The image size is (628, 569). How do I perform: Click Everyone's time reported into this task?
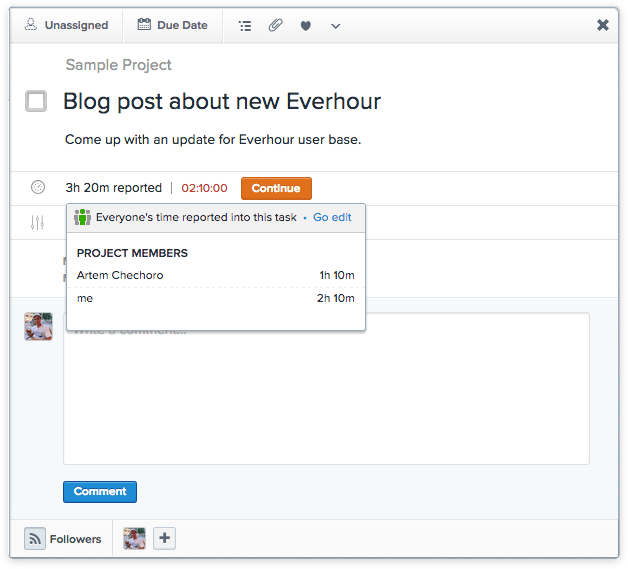coord(196,217)
